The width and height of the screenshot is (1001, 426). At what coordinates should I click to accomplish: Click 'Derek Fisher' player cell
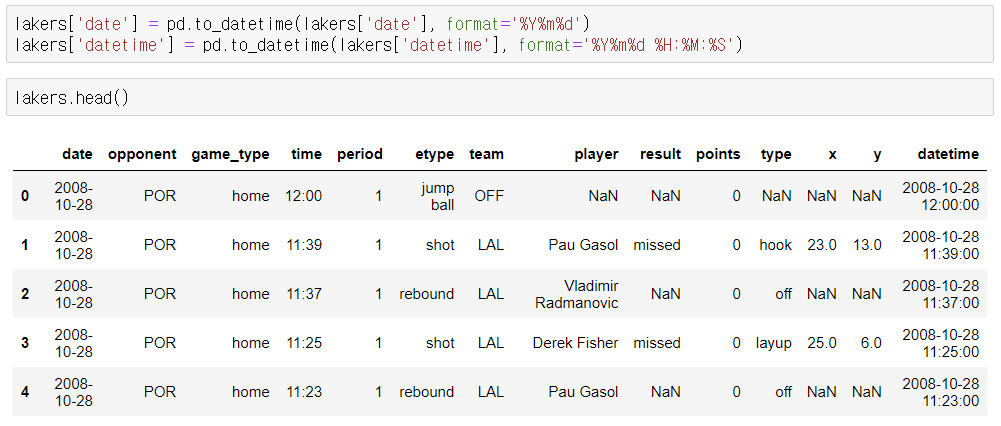coord(575,343)
